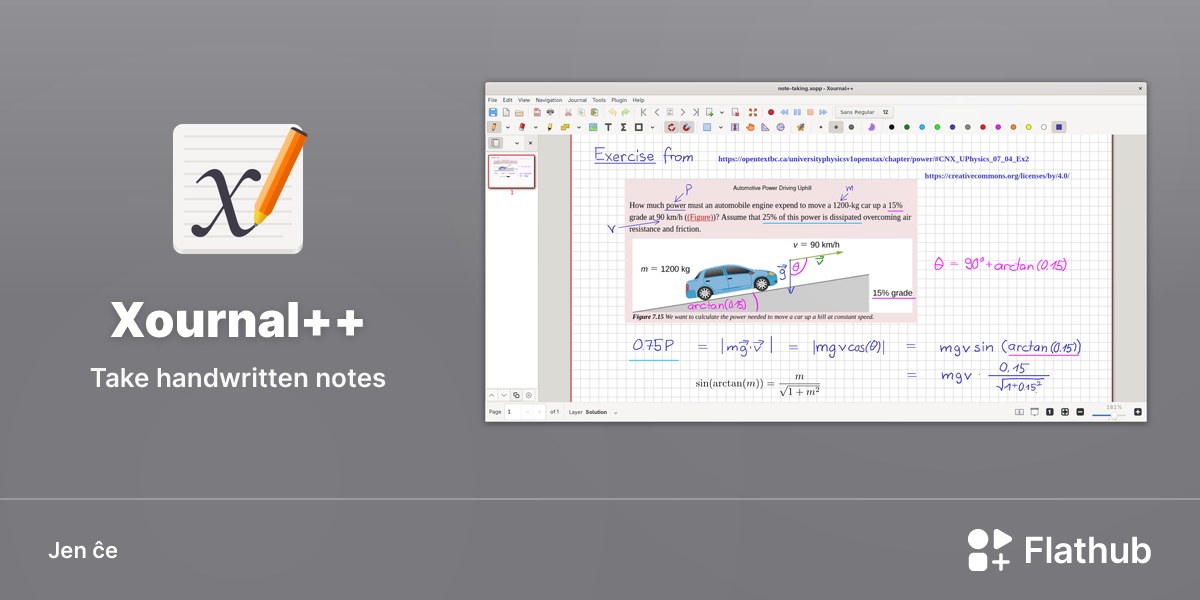
Task: Pick the red color swatch
Action: (x=983, y=127)
